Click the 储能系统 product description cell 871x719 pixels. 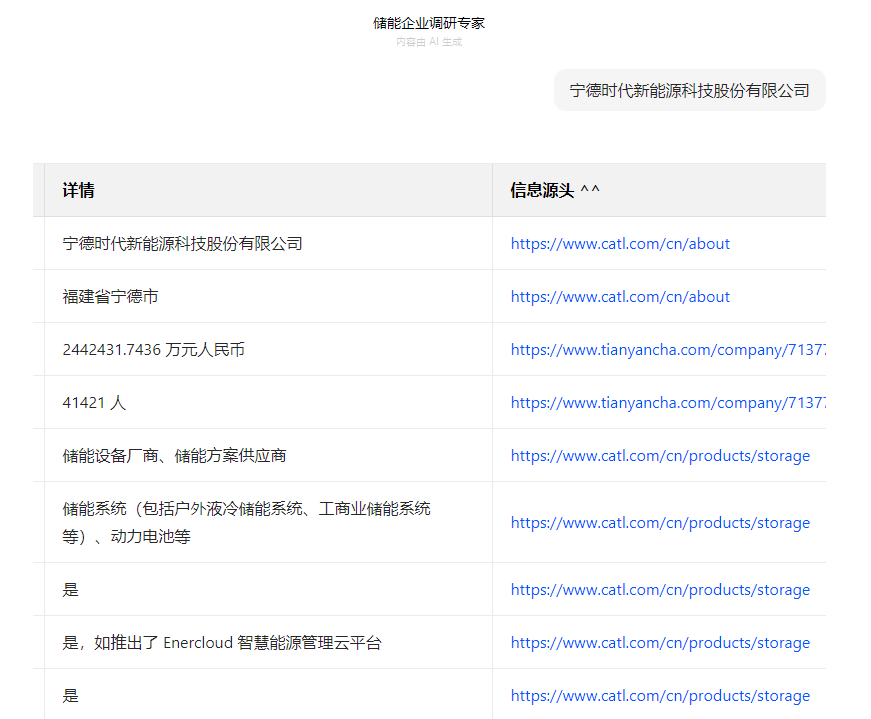246,522
